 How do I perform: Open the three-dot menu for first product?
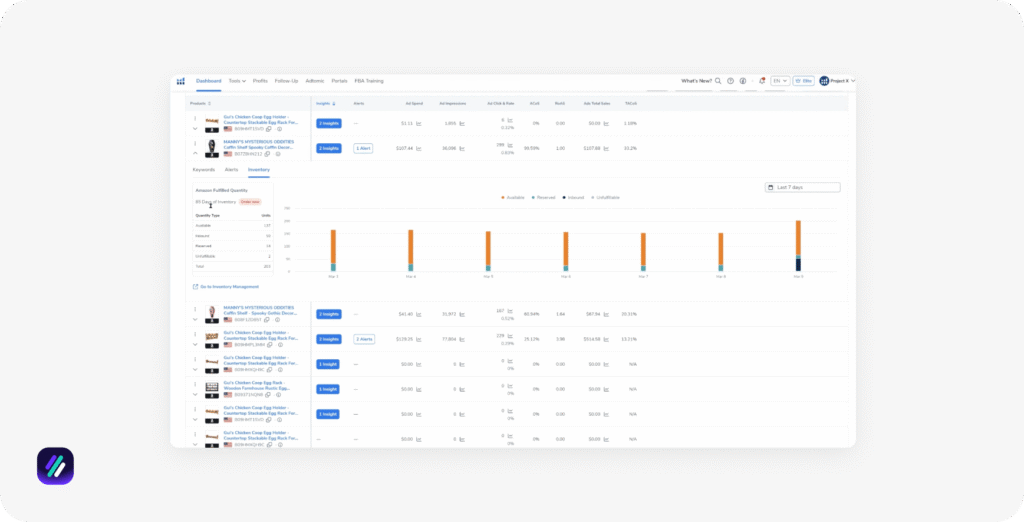coord(195,118)
